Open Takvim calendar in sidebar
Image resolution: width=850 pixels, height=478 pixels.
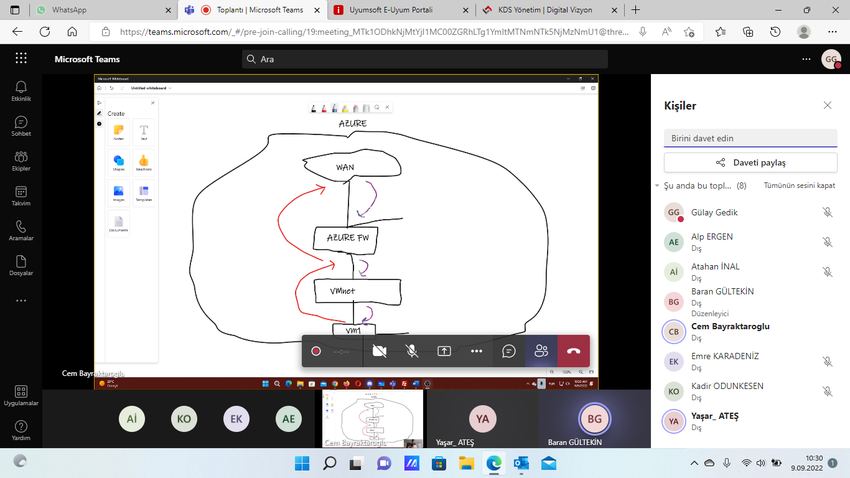pyautogui.click(x=21, y=196)
